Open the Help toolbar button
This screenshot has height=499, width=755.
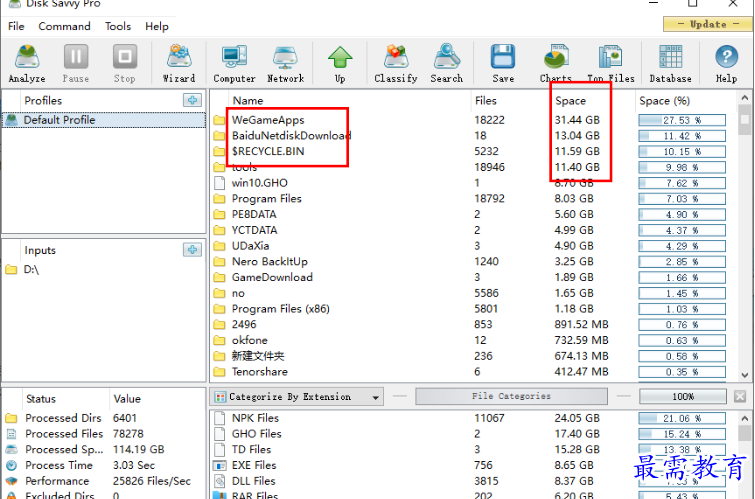click(726, 64)
